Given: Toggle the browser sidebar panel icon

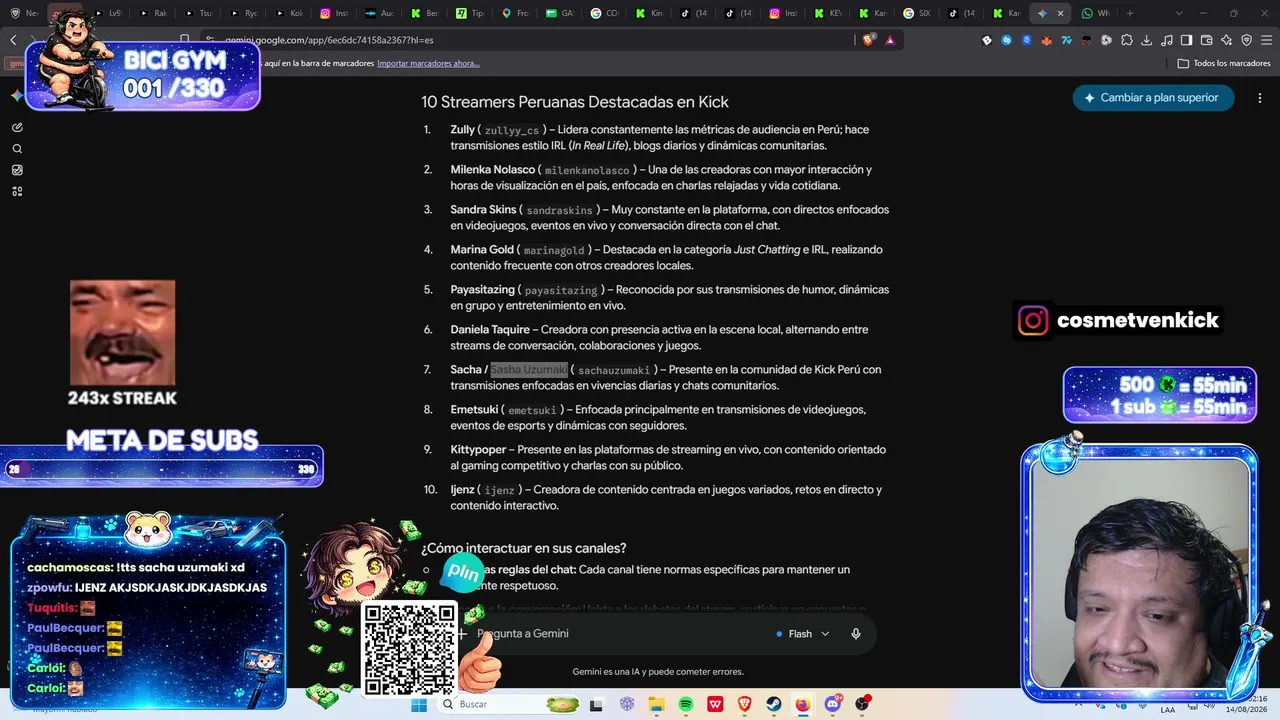Looking at the screenshot, I should coord(1186,40).
